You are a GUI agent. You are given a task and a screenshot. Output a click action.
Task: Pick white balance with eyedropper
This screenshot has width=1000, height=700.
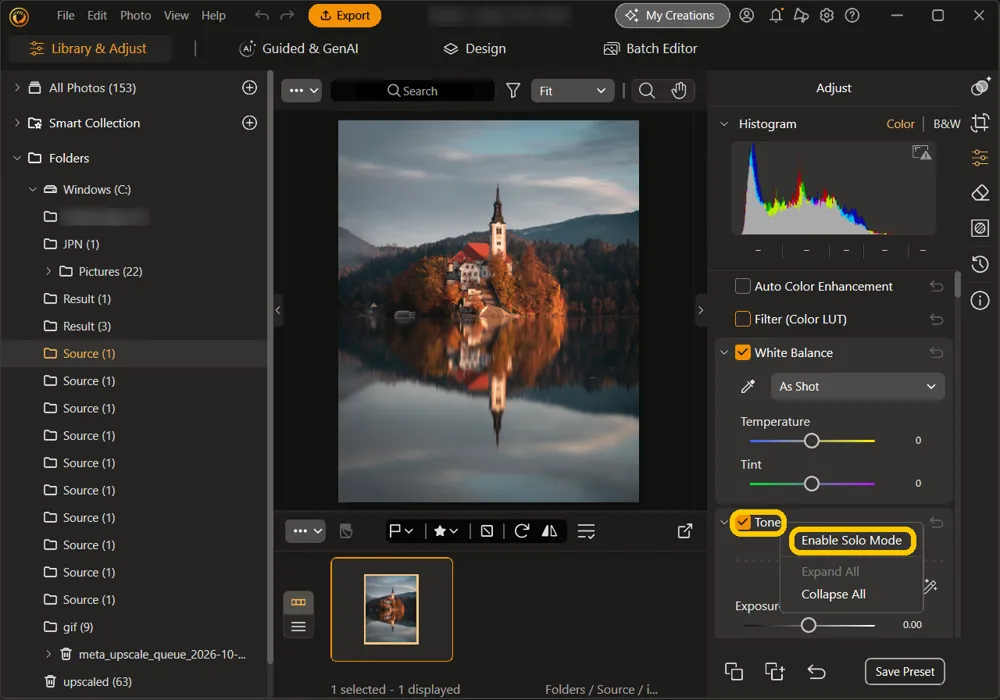747,386
